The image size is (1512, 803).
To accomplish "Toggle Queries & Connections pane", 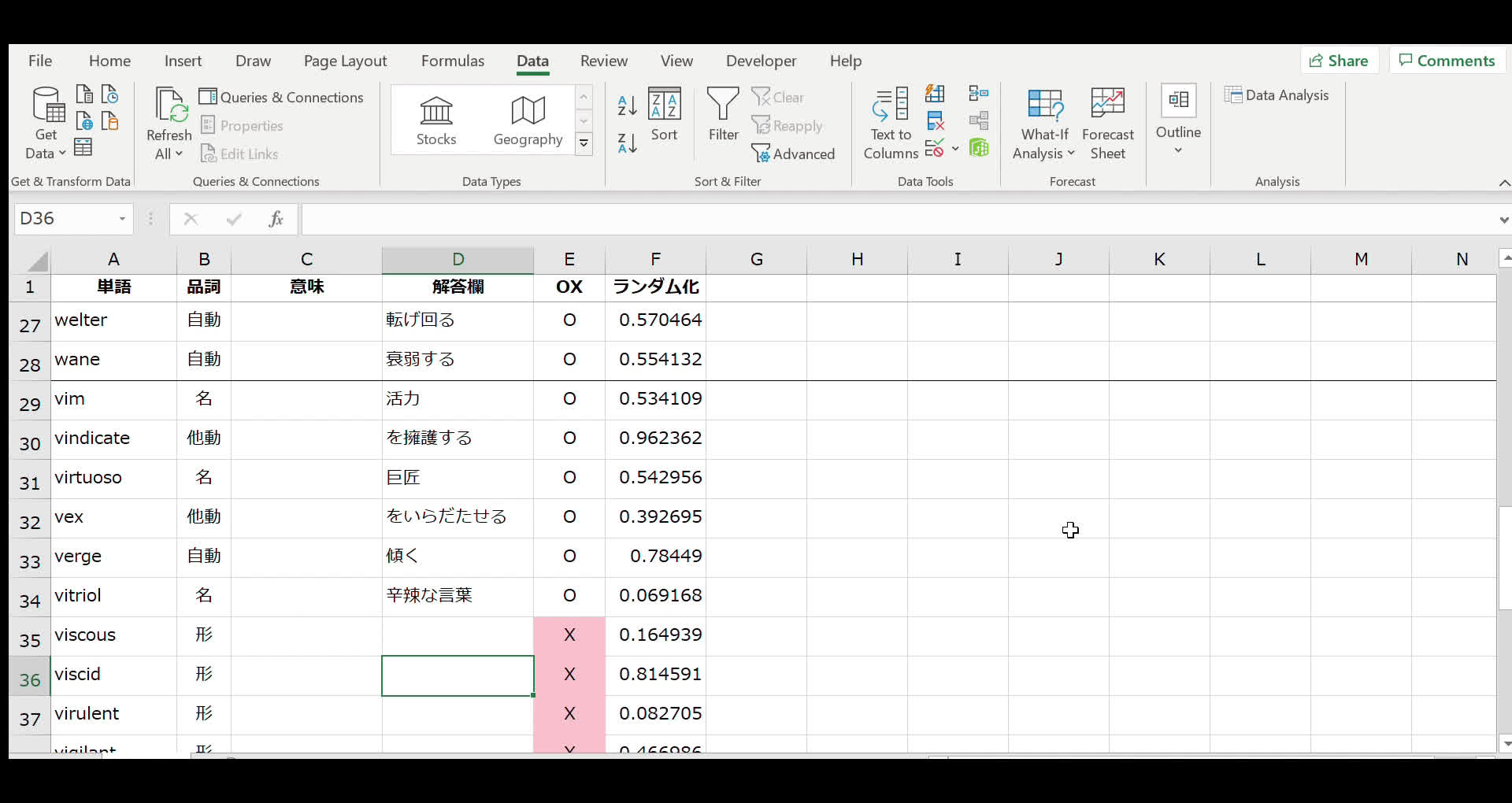I will (281, 97).
